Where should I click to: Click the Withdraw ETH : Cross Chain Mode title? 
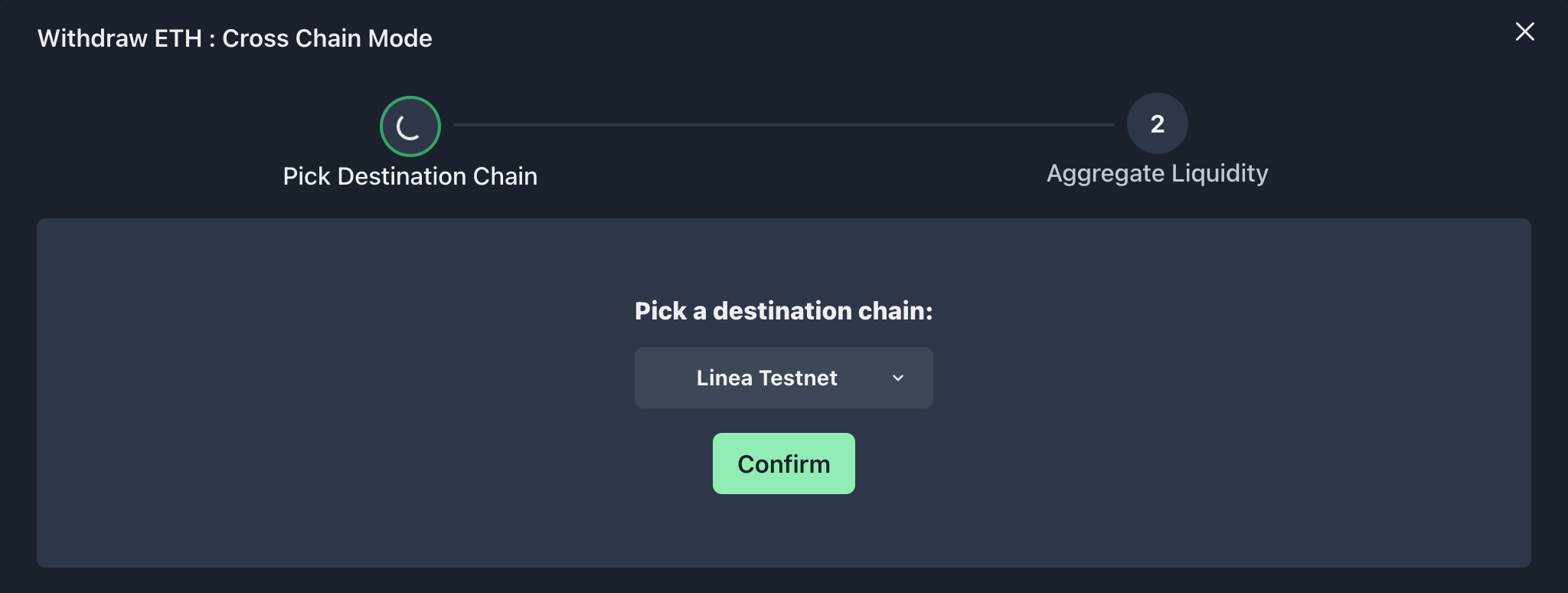click(235, 38)
